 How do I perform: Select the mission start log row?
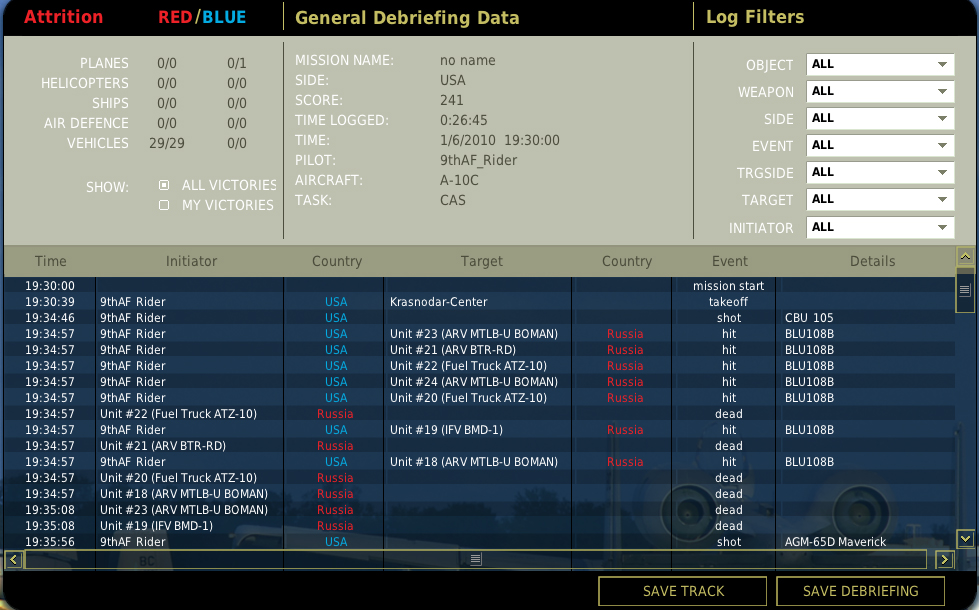(479, 286)
